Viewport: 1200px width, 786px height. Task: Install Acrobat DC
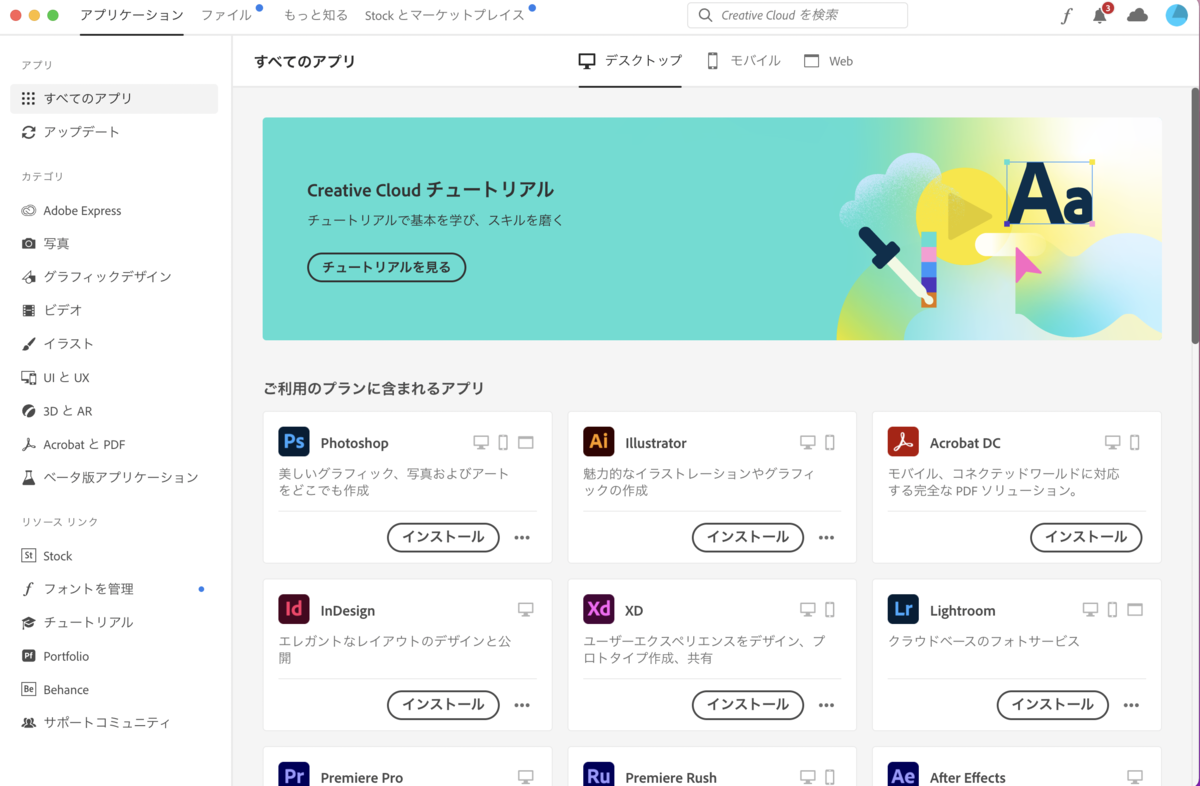(x=1086, y=537)
